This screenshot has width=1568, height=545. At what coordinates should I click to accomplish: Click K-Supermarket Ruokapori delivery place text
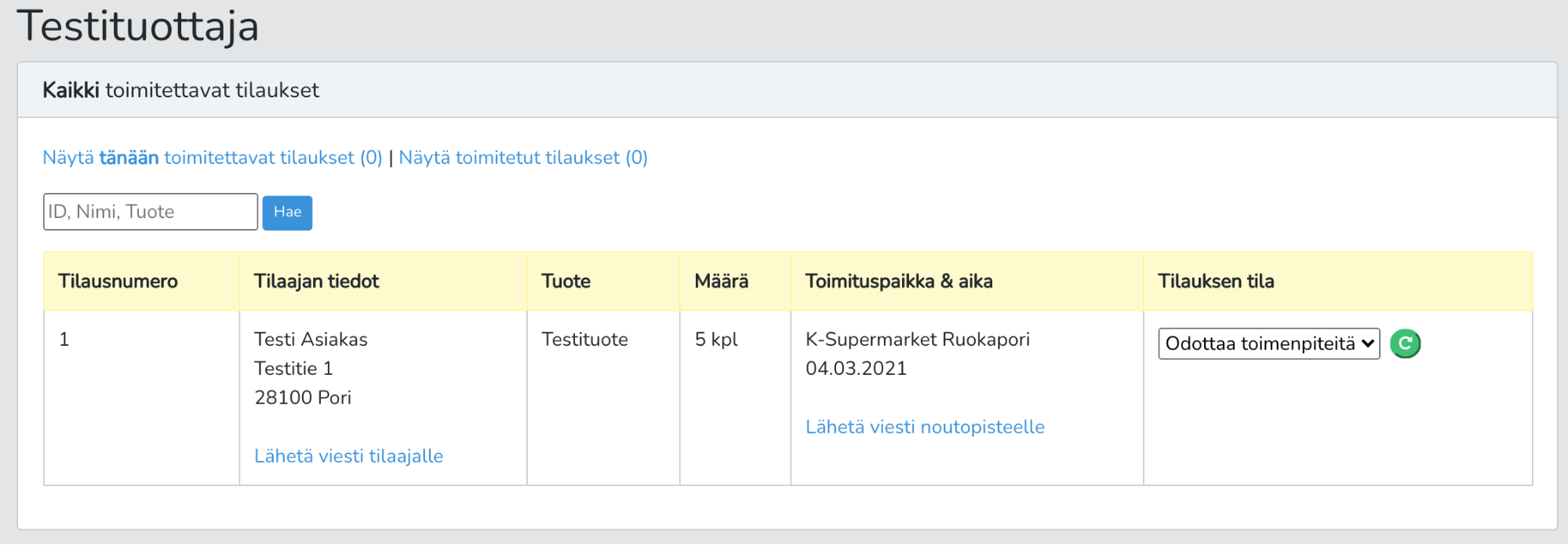[917, 340]
